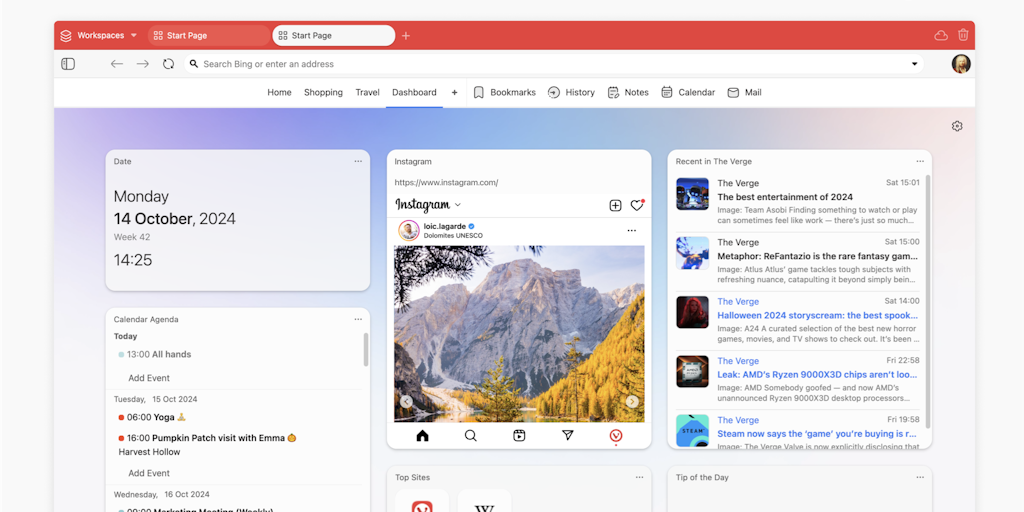Go to Instagram home feed icon
Image resolution: width=1024 pixels, height=512 pixels.
click(423, 436)
